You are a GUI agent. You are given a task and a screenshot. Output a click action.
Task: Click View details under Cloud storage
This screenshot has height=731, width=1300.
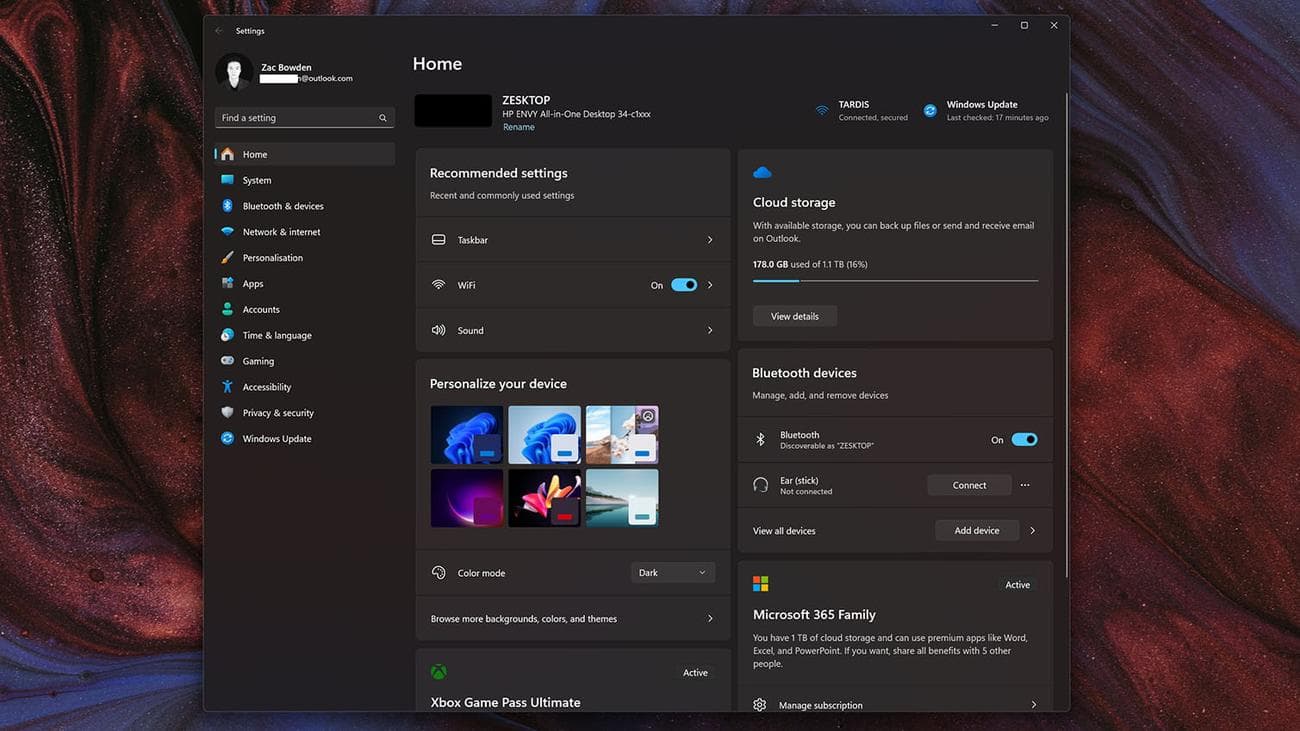click(x=794, y=315)
